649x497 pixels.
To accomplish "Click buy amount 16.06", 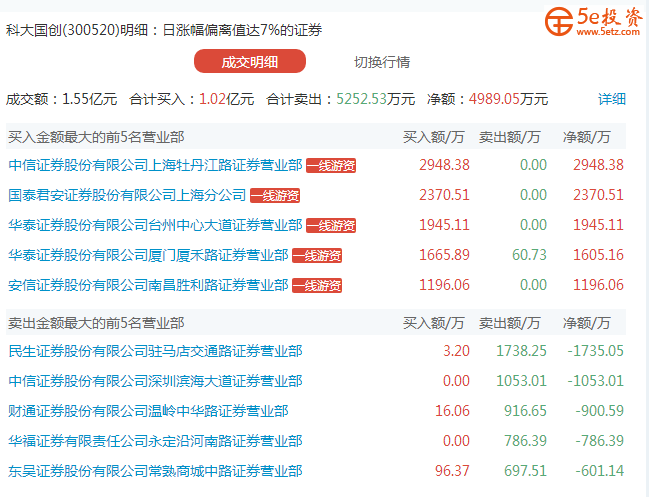I will pos(452,411).
